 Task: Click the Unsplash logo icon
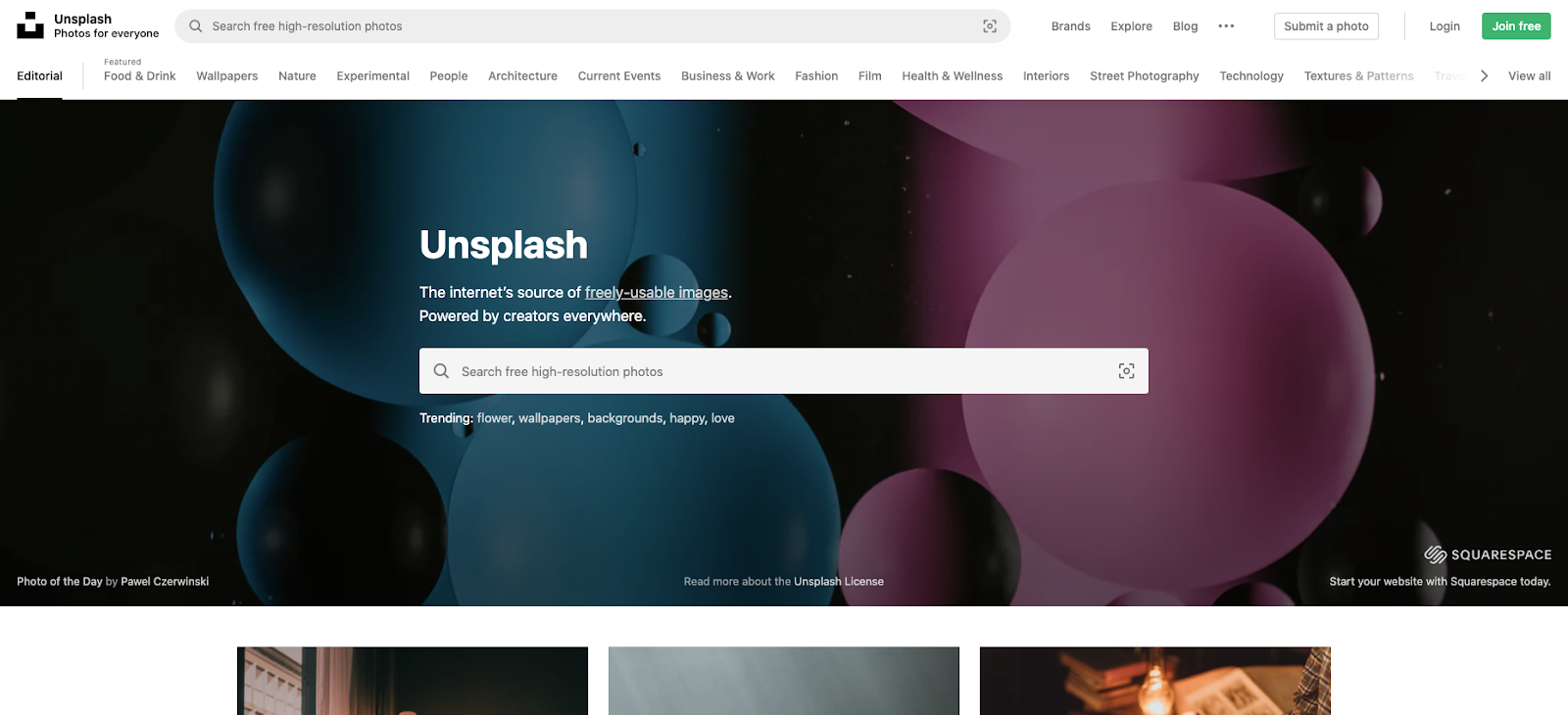click(x=30, y=25)
